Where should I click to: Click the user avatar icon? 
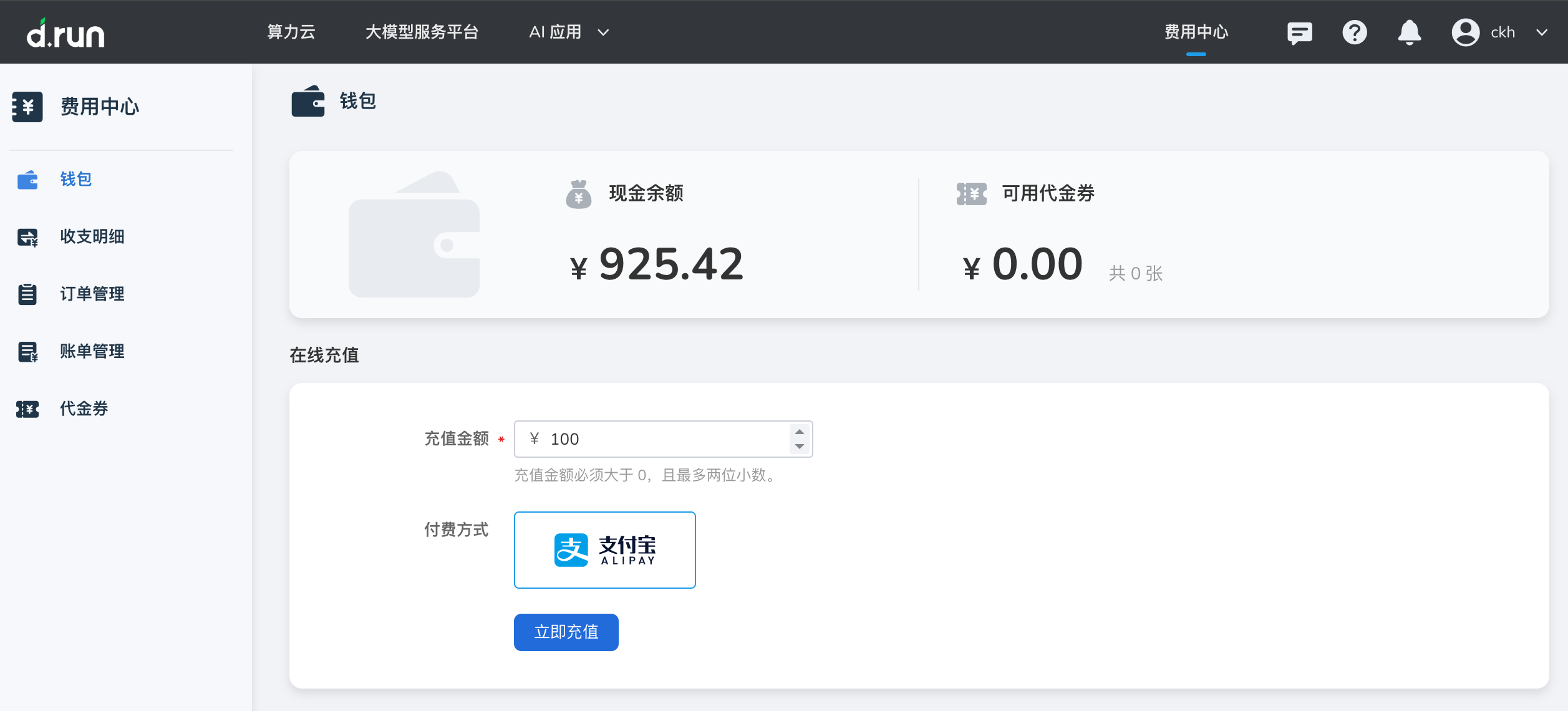coord(1465,32)
